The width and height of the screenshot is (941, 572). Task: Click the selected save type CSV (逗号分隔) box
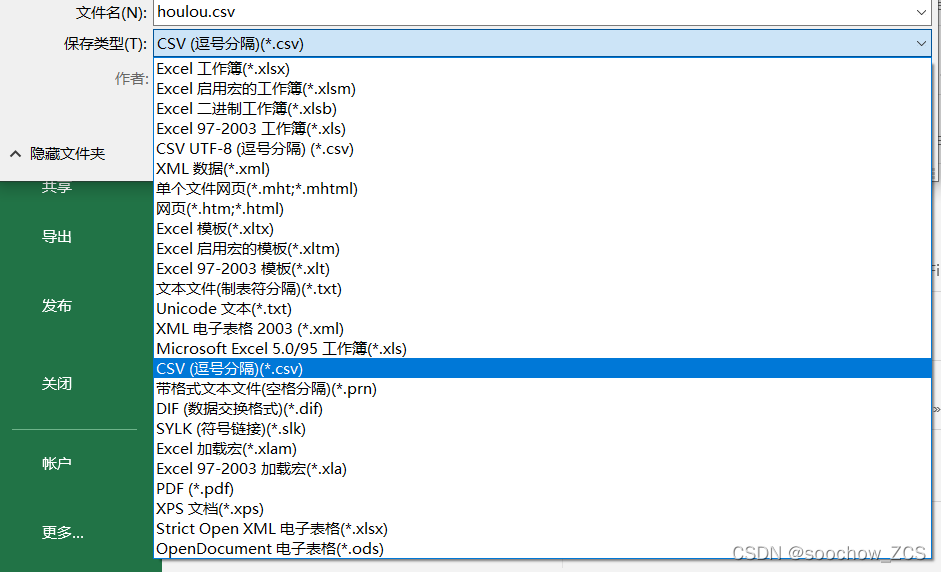click(542, 43)
